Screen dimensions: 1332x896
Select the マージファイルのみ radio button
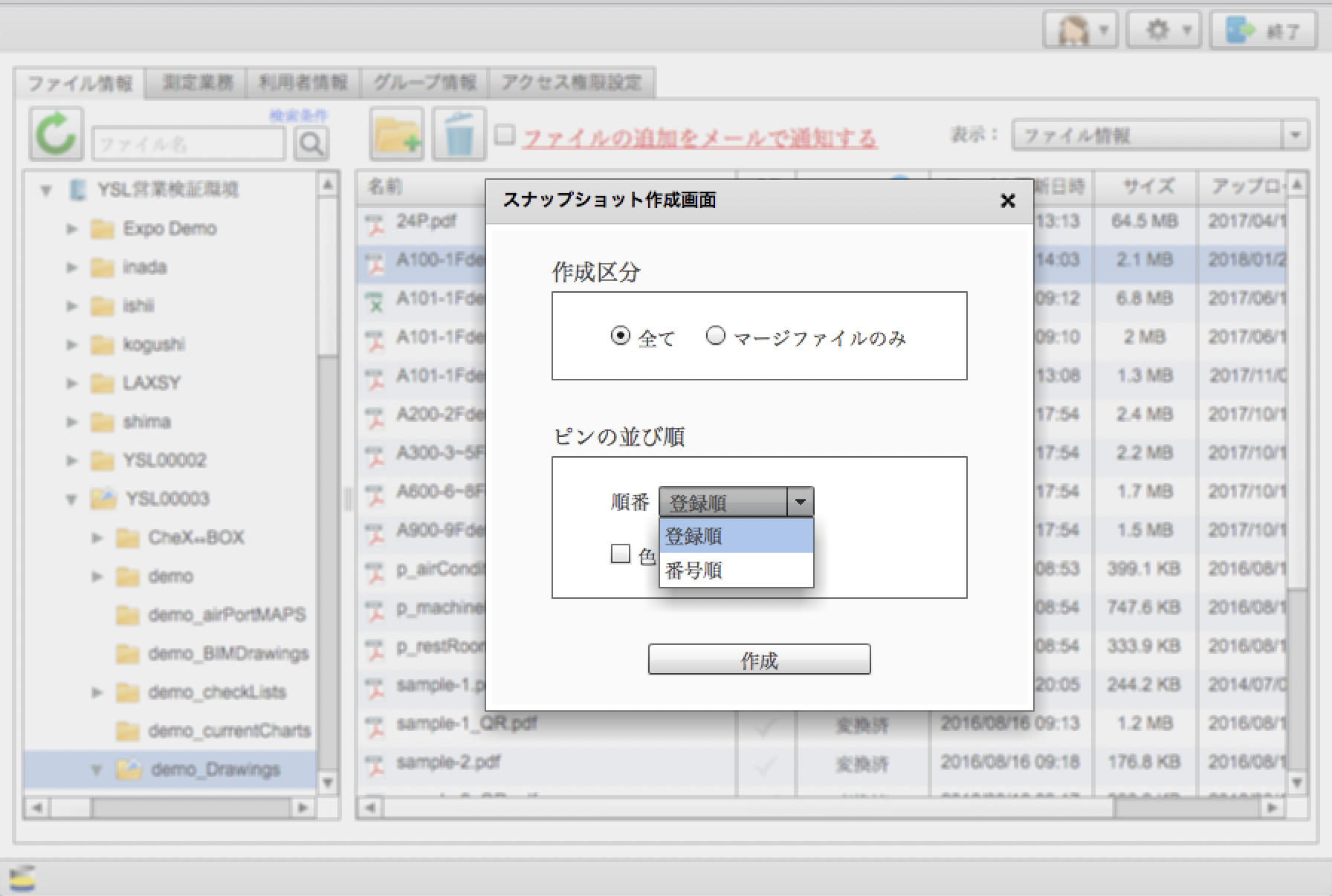(x=715, y=337)
